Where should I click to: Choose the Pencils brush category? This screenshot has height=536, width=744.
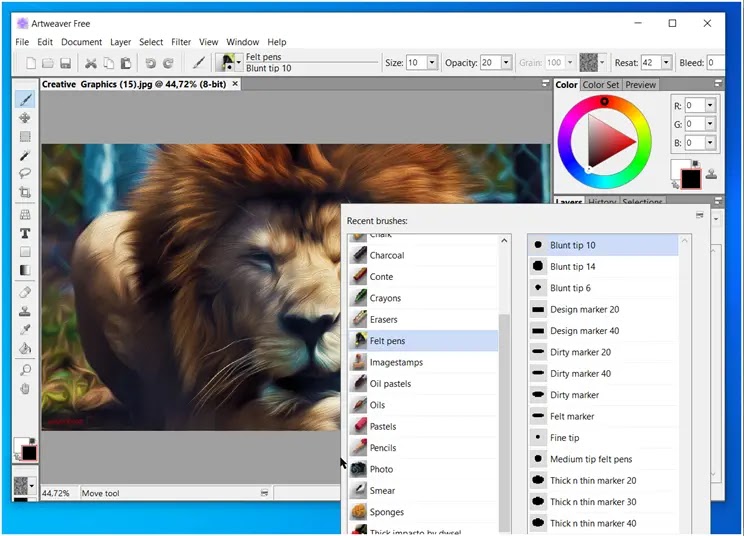point(424,447)
